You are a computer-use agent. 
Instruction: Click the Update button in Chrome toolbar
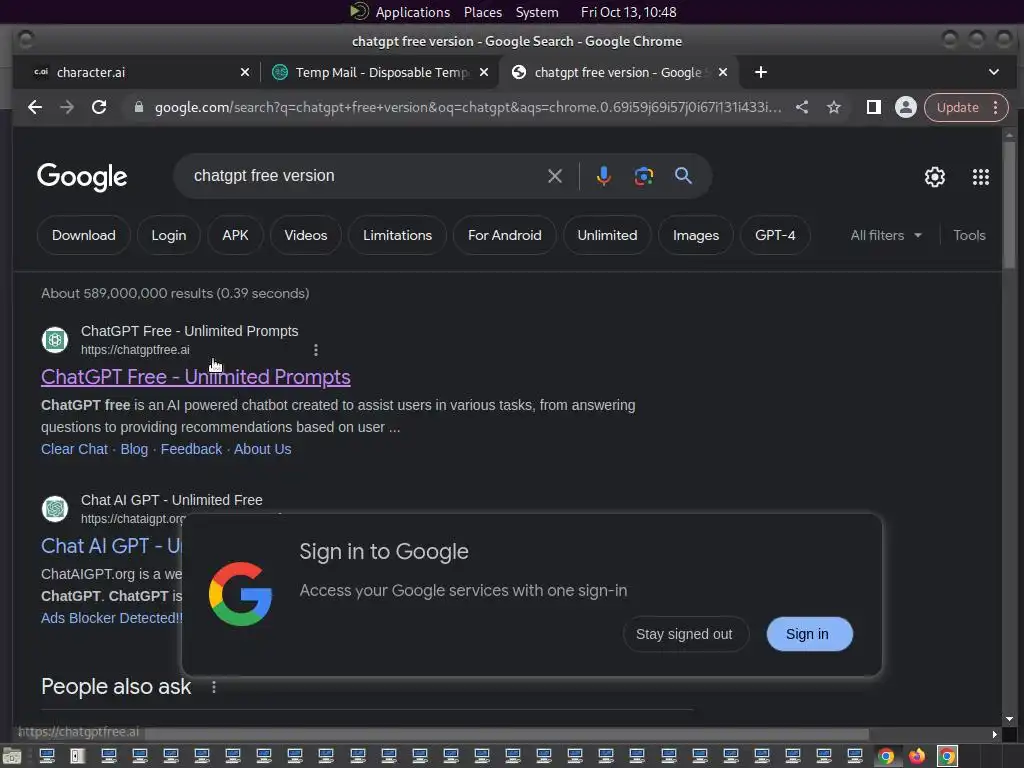click(x=957, y=107)
